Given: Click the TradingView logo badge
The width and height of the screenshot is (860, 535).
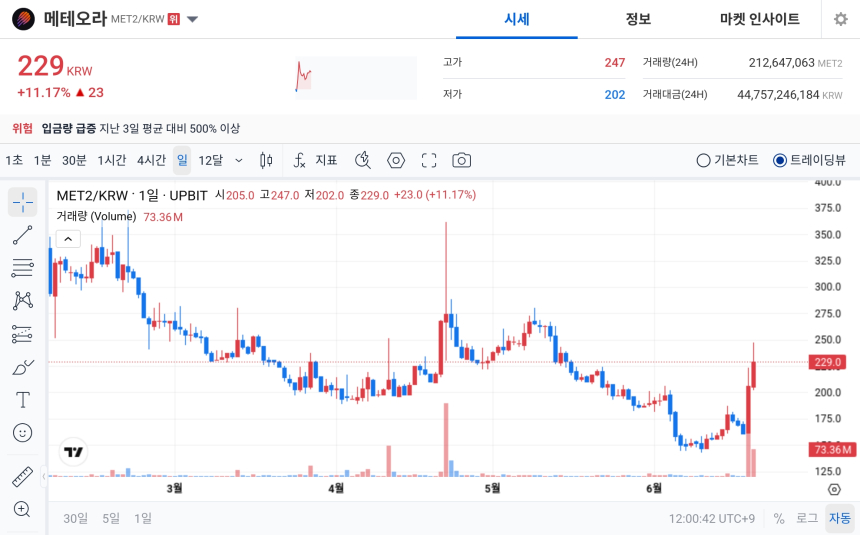Looking at the screenshot, I should [x=73, y=452].
